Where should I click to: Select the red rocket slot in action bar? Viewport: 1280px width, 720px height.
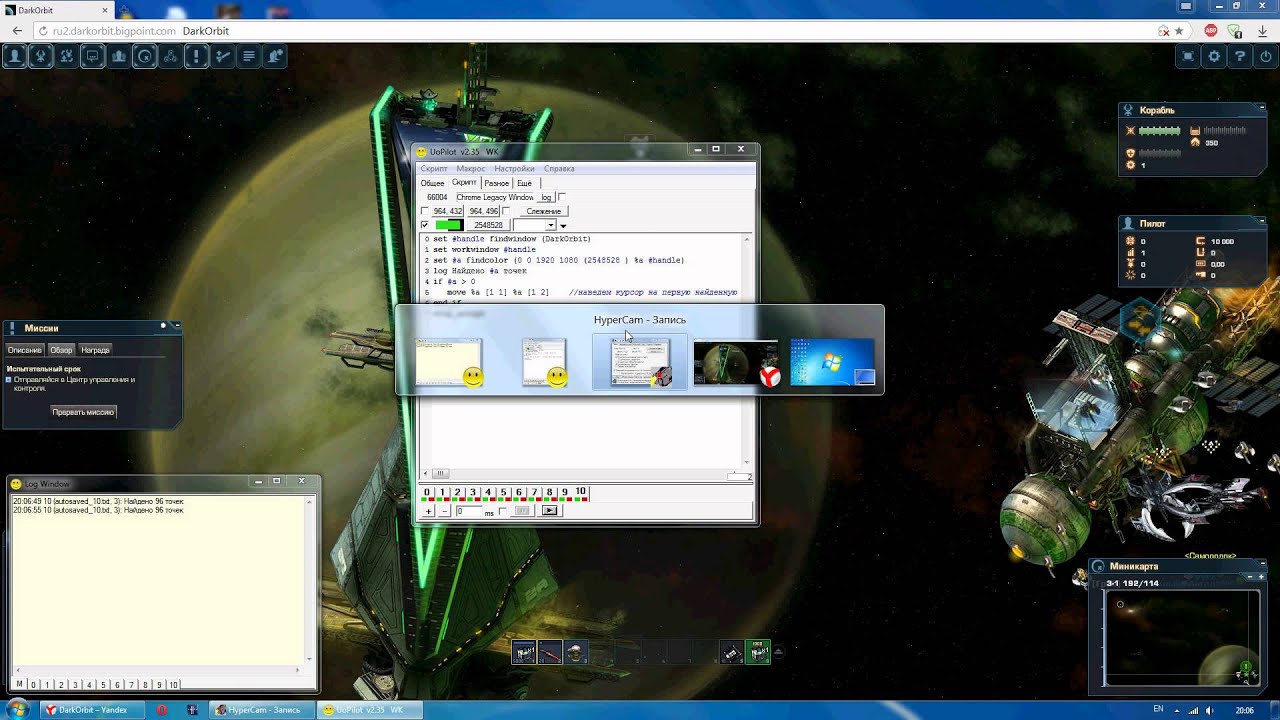[x=550, y=653]
